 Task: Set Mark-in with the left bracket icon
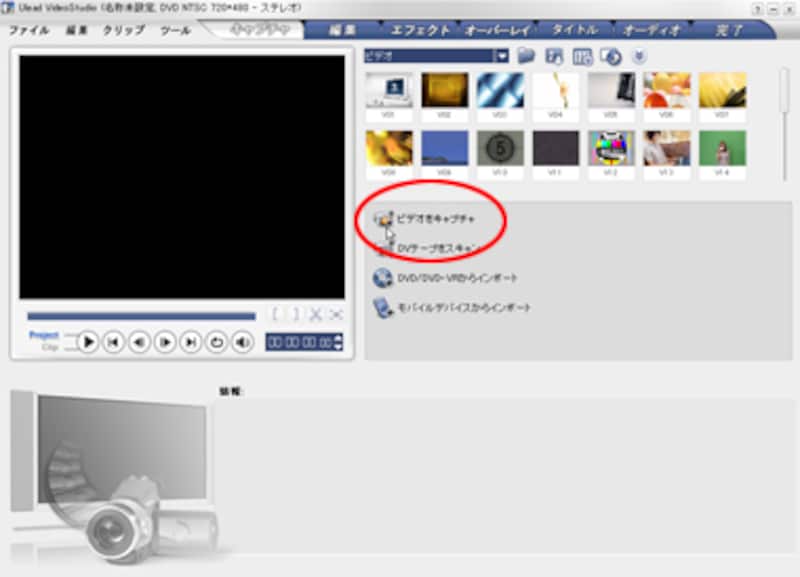[x=276, y=314]
